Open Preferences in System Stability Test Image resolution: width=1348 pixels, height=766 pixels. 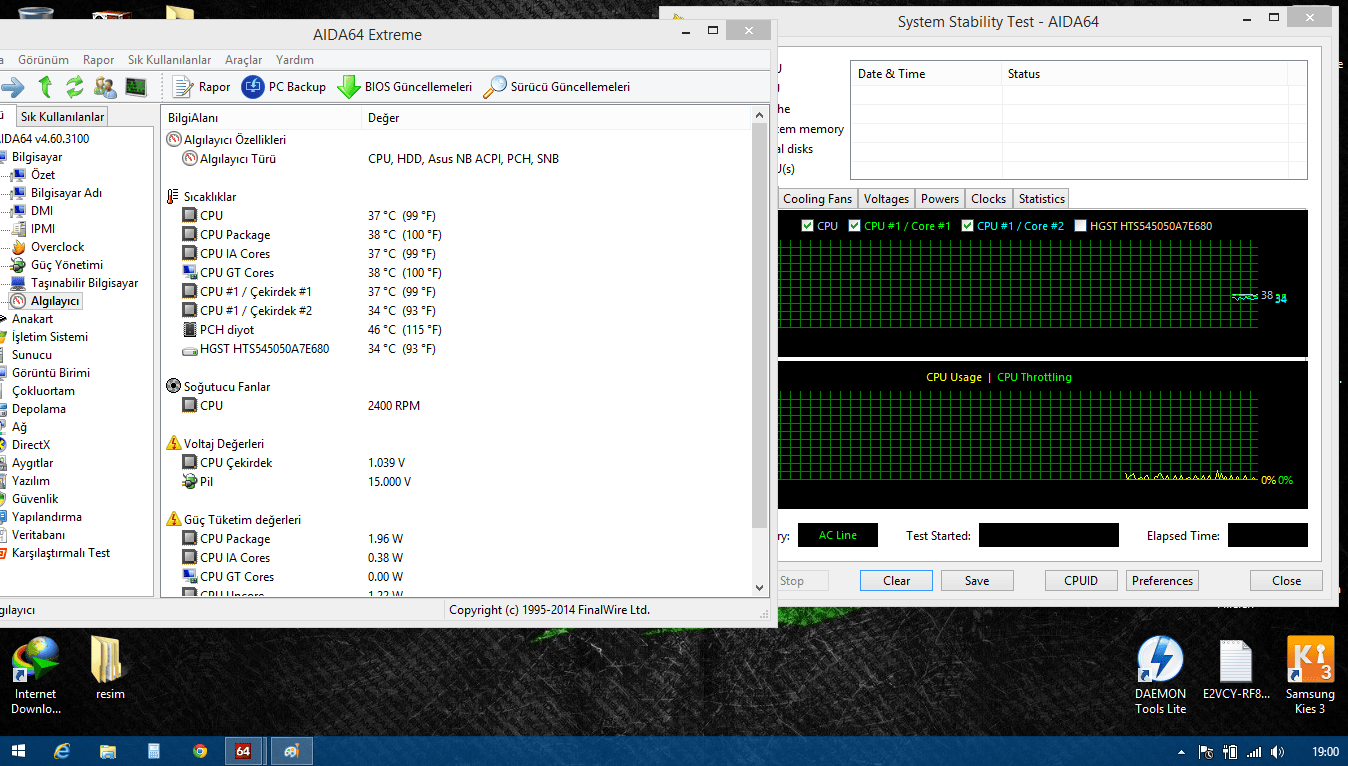(x=1163, y=581)
